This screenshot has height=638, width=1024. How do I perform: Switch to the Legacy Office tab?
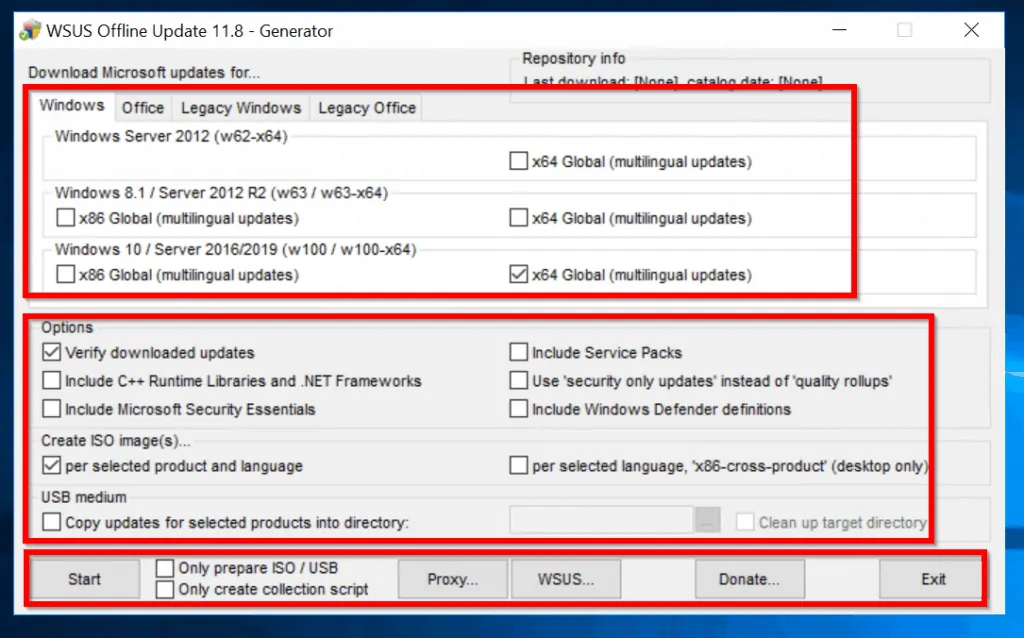(x=366, y=107)
